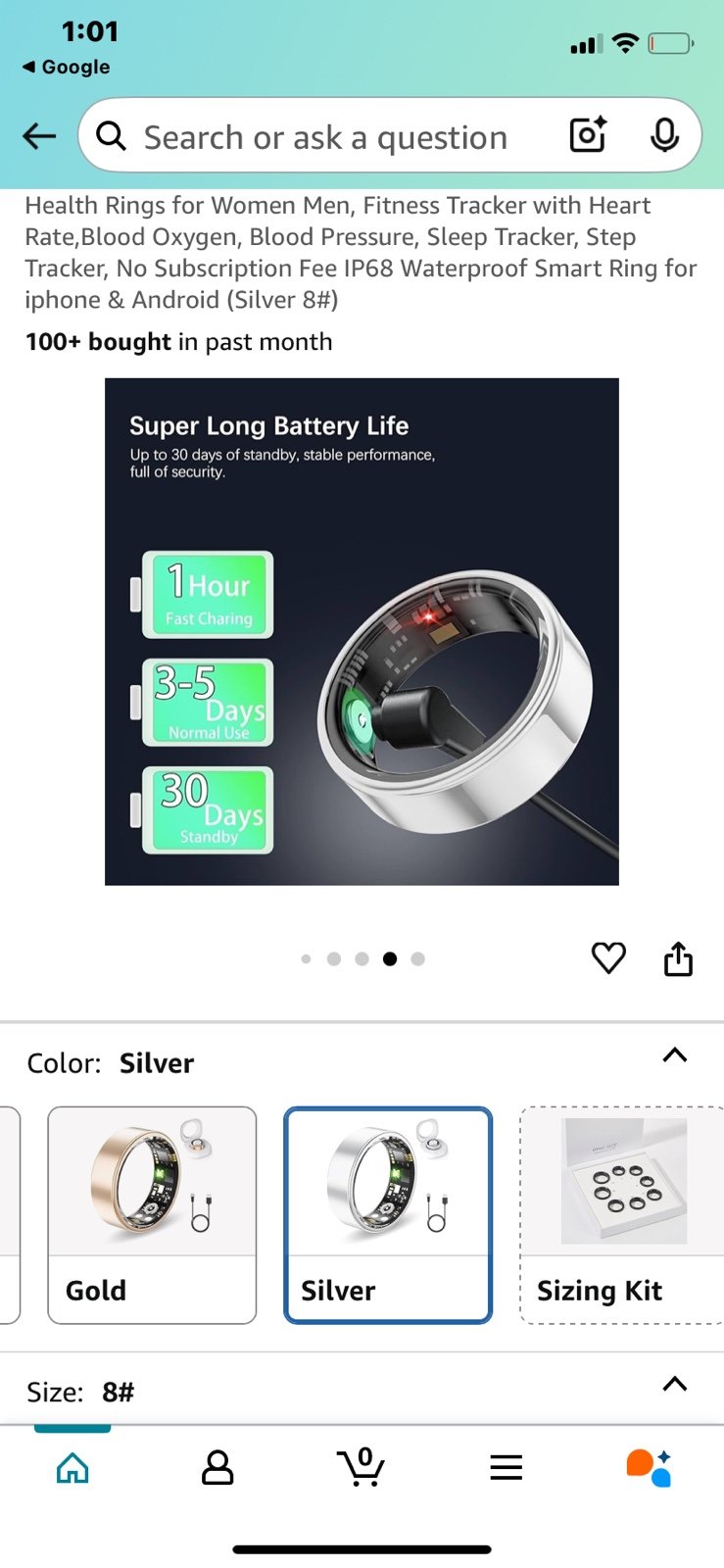Viewport: 724px width, 1568px height.
Task: Go to the Home tab
Action: point(72,1467)
